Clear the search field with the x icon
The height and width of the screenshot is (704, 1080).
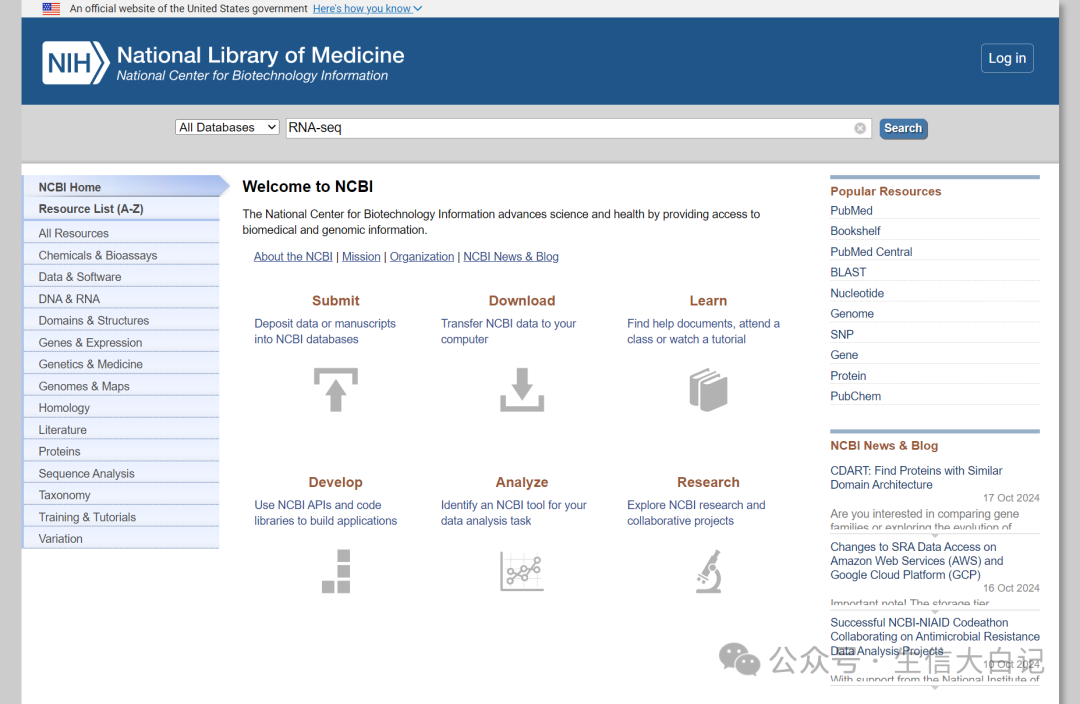coord(860,128)
